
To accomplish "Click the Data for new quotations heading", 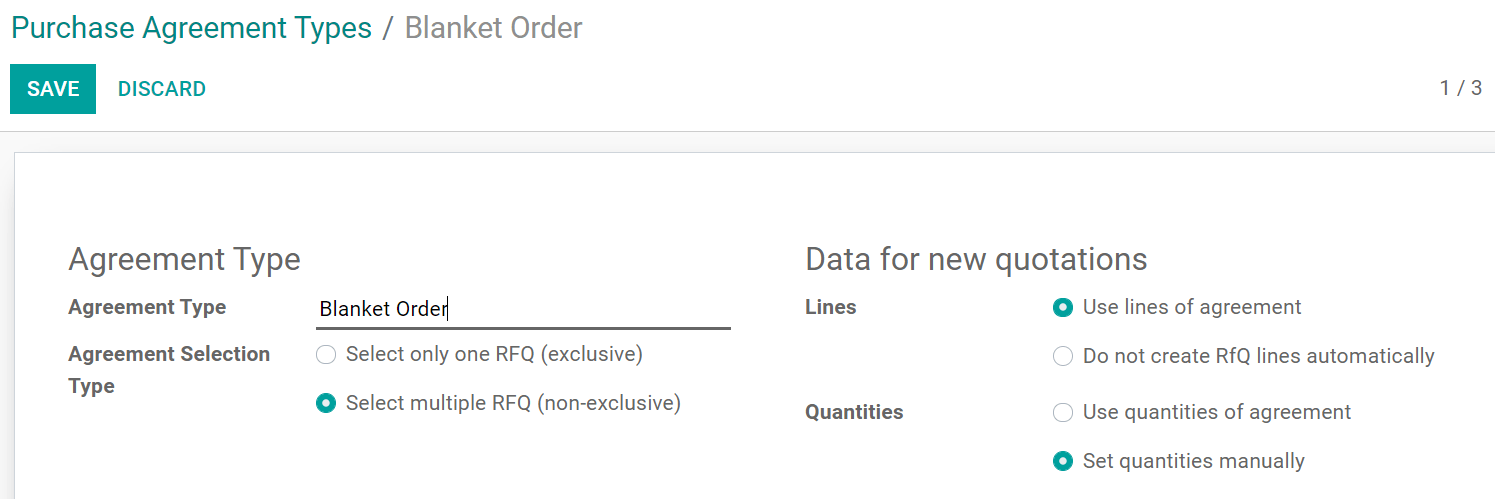I will (x=976, y=259).
